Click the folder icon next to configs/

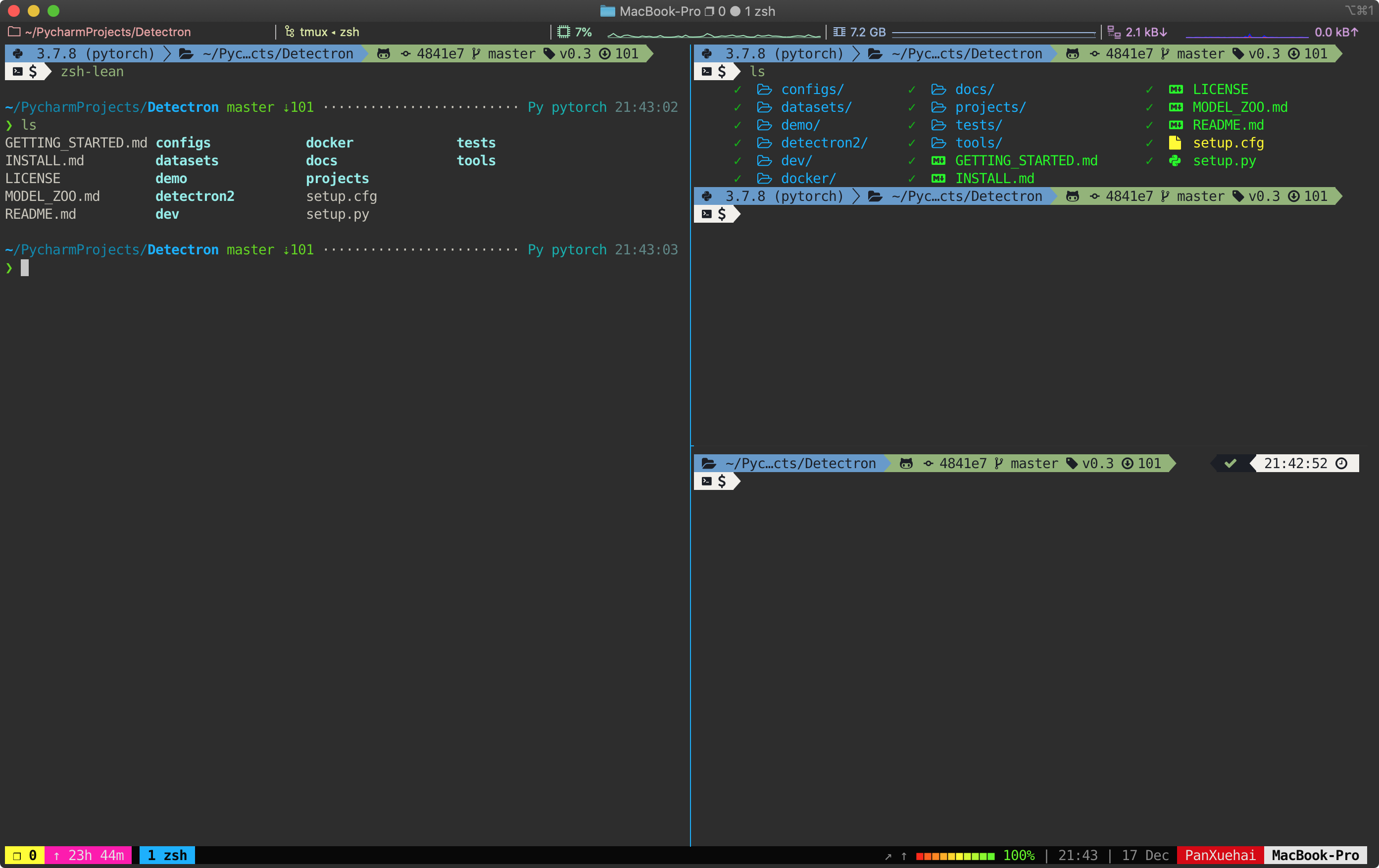click(x=764, y=89)
